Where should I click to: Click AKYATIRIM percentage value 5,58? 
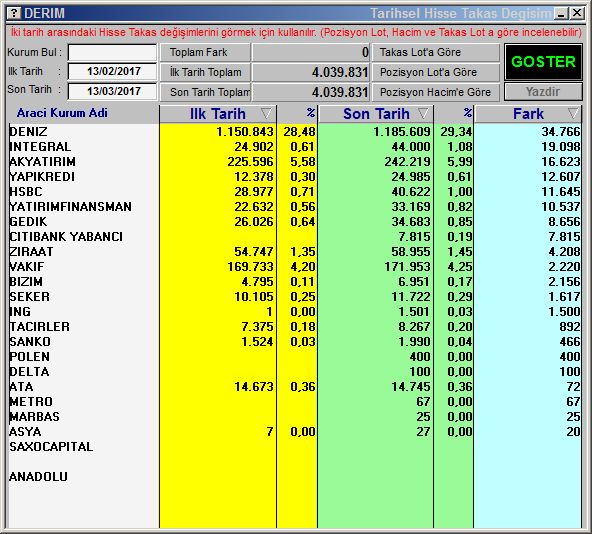pos(303,162)
